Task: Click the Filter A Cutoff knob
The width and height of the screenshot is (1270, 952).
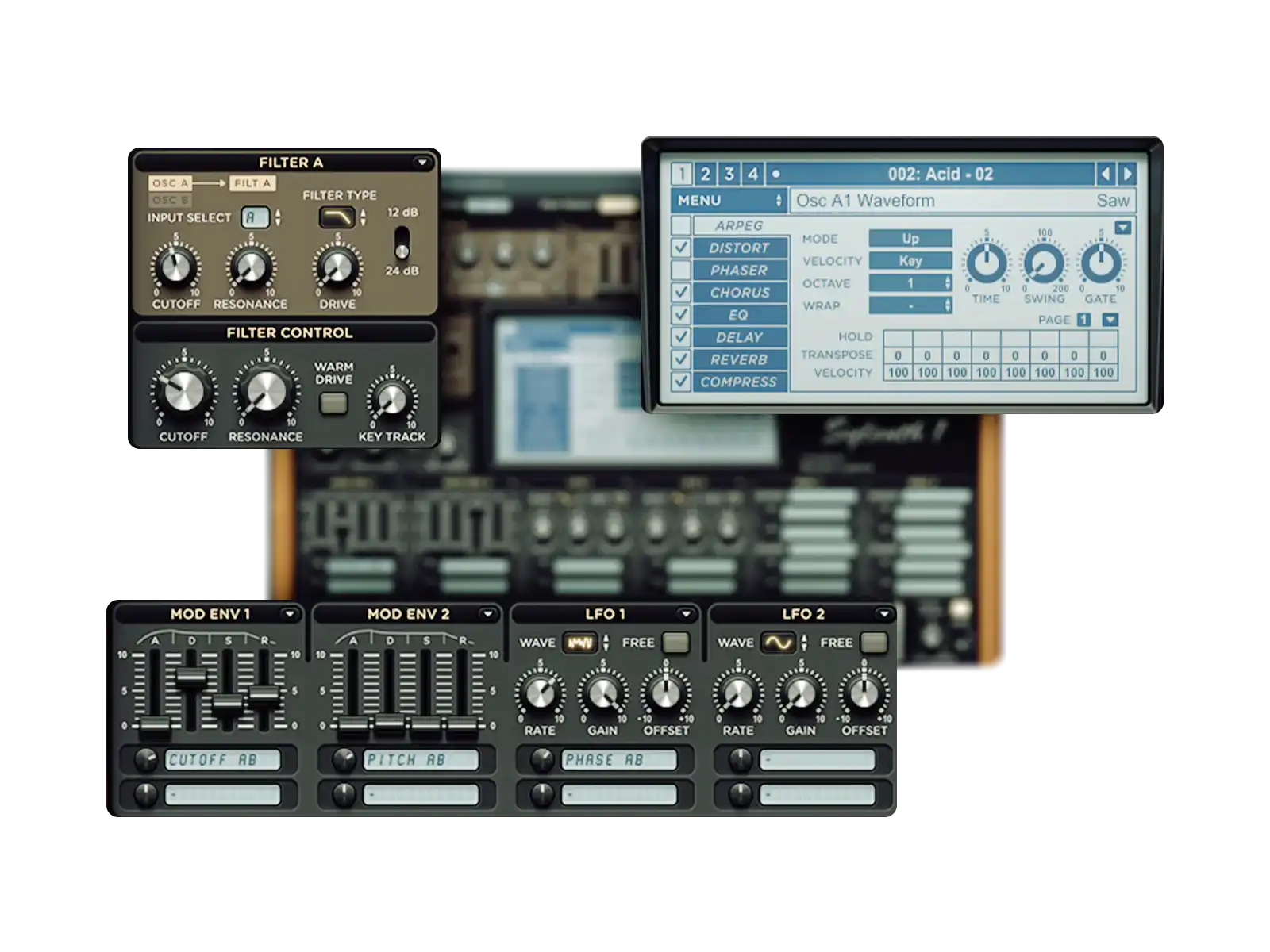Action: pos(175,267)
